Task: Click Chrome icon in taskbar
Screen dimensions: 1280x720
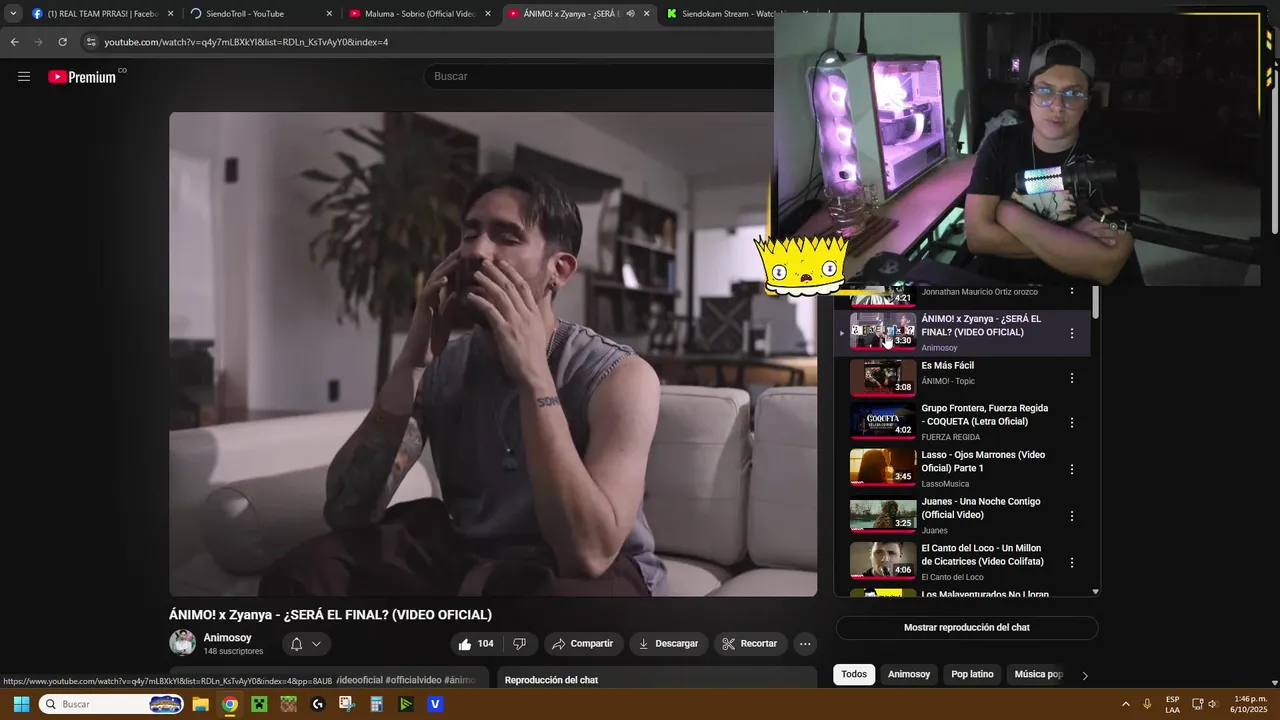Action: 230,704
